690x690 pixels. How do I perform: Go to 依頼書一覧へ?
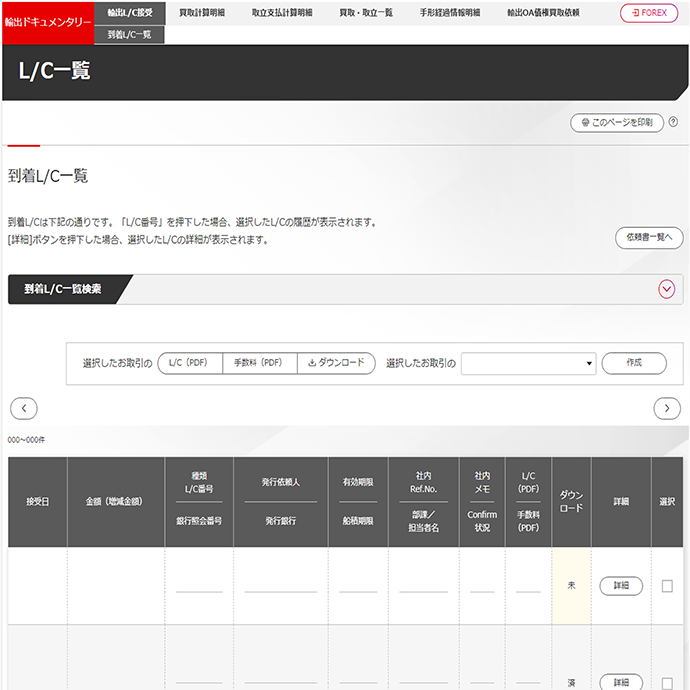(x=649, y=238)
